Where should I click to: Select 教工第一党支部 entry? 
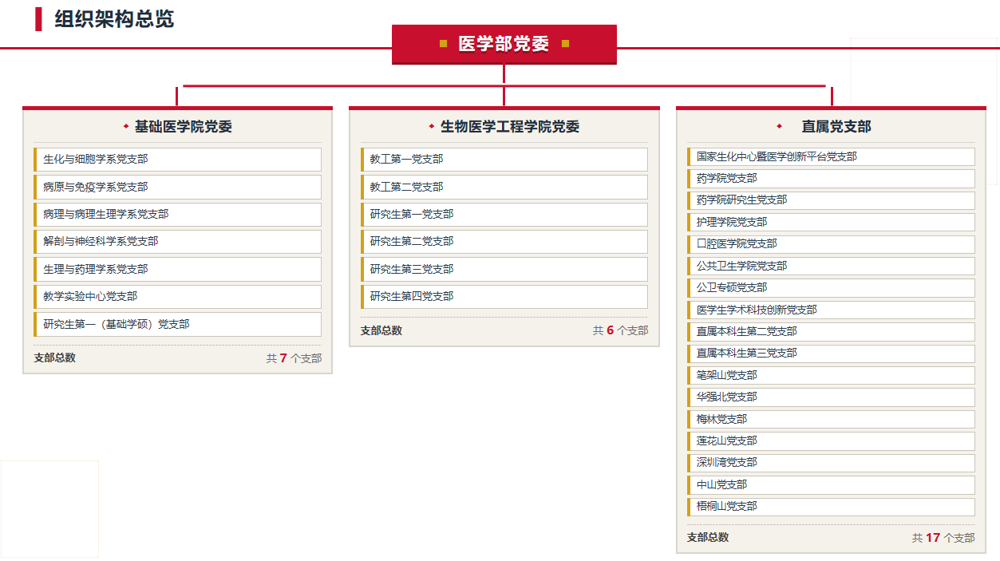[x=504, y=159]
